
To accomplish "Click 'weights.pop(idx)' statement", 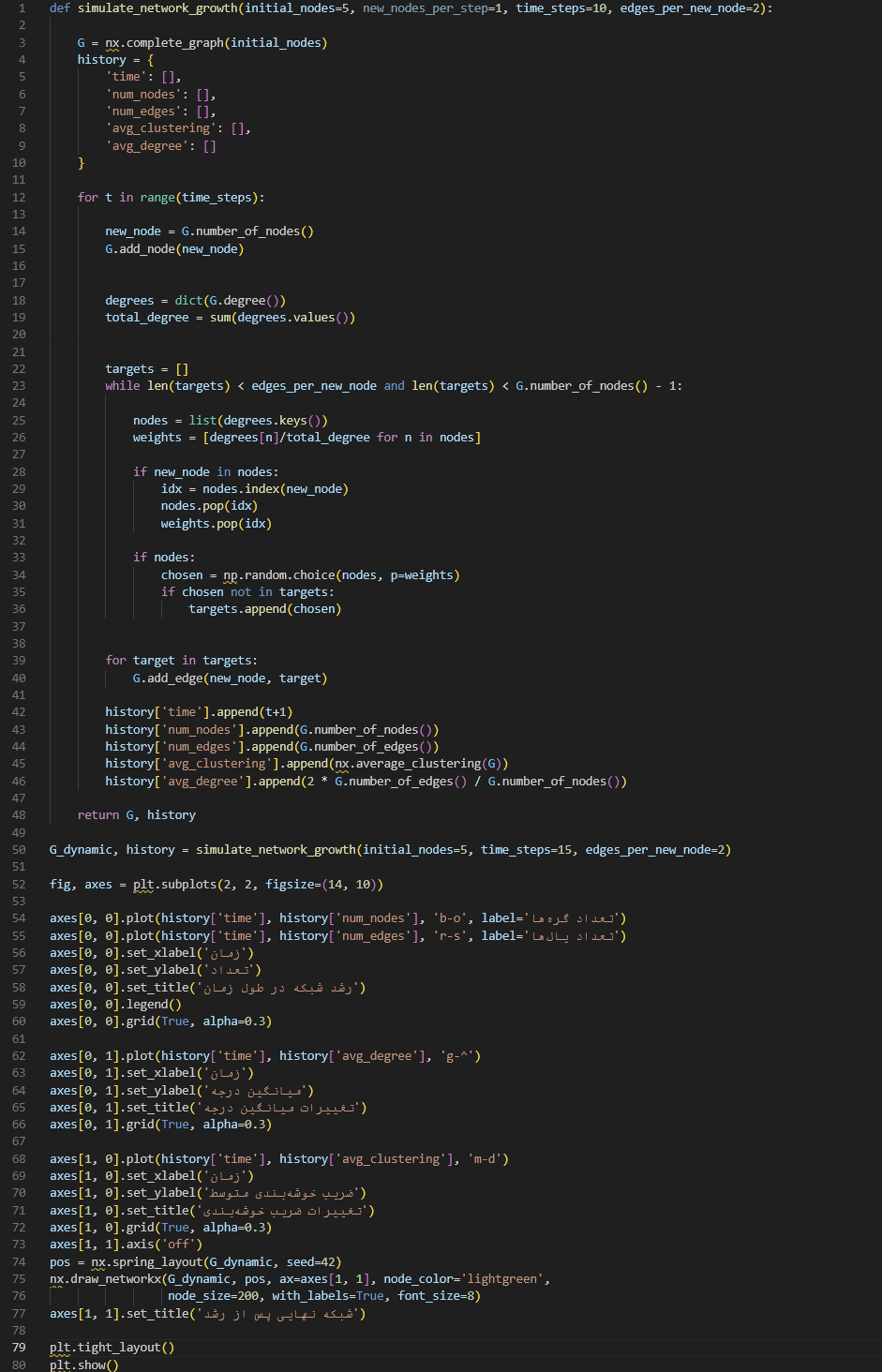I will 217,524.
